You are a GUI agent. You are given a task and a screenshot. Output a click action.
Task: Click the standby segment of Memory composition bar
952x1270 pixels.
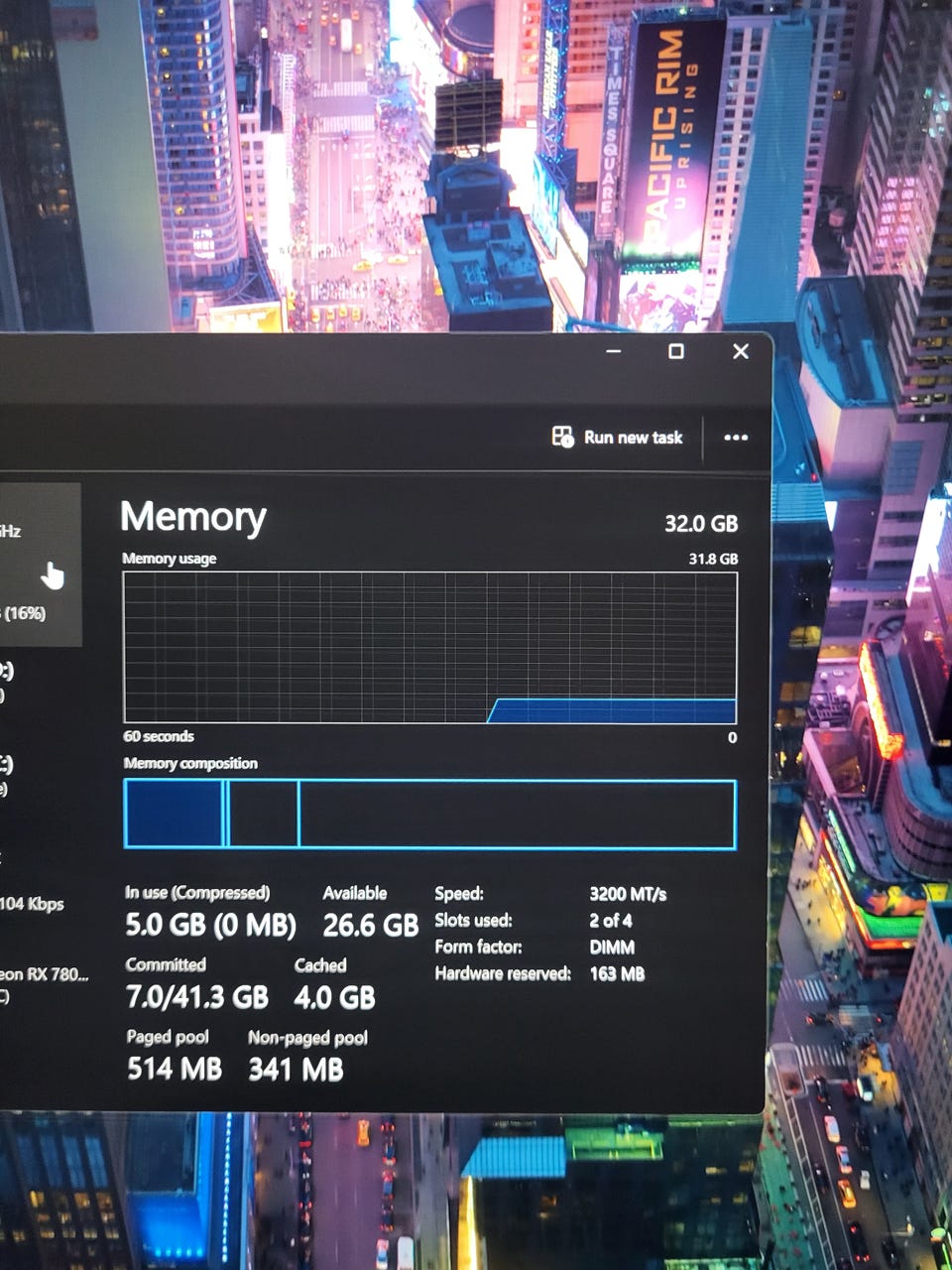tap(264, 814)
